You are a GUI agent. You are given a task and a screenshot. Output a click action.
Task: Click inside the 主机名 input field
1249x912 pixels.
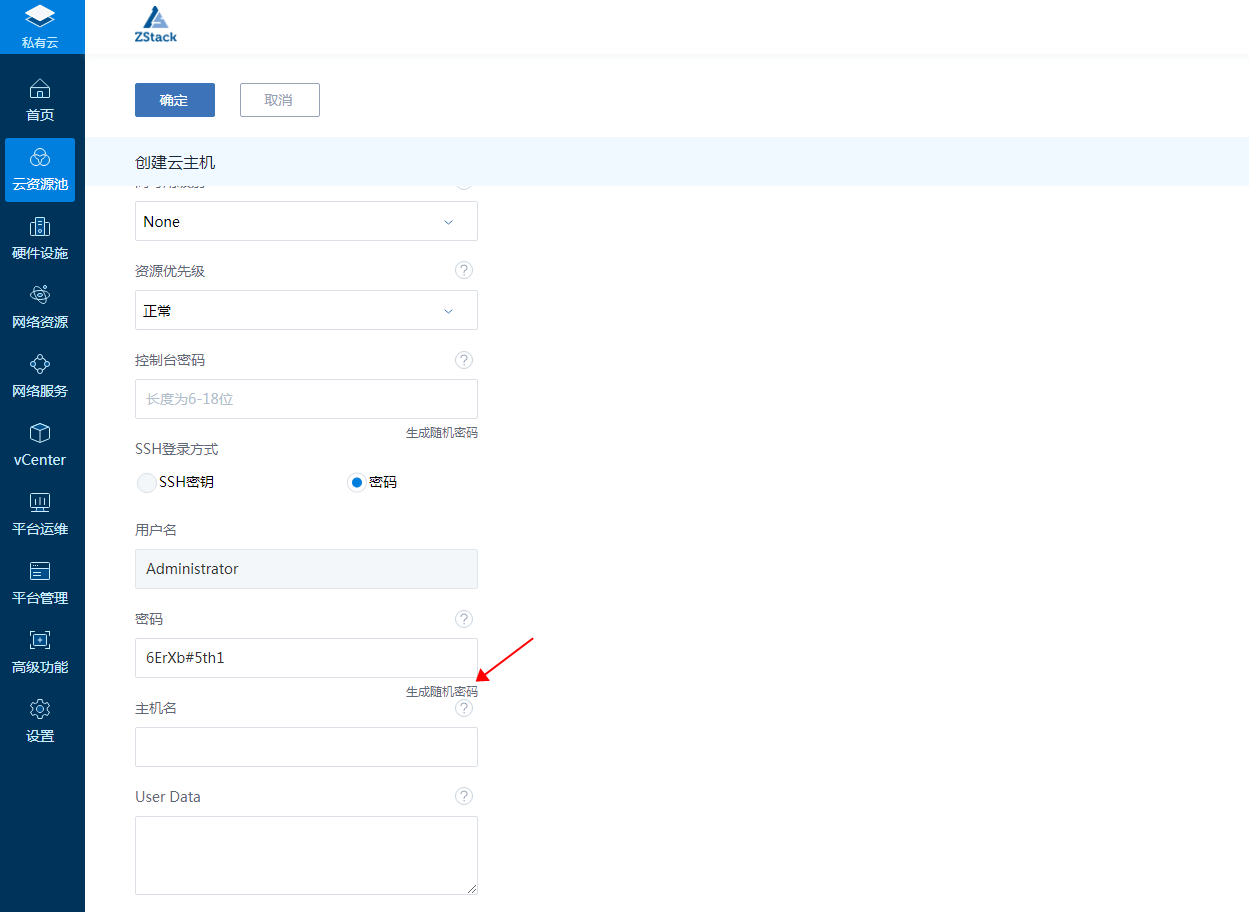coord(305,747)
